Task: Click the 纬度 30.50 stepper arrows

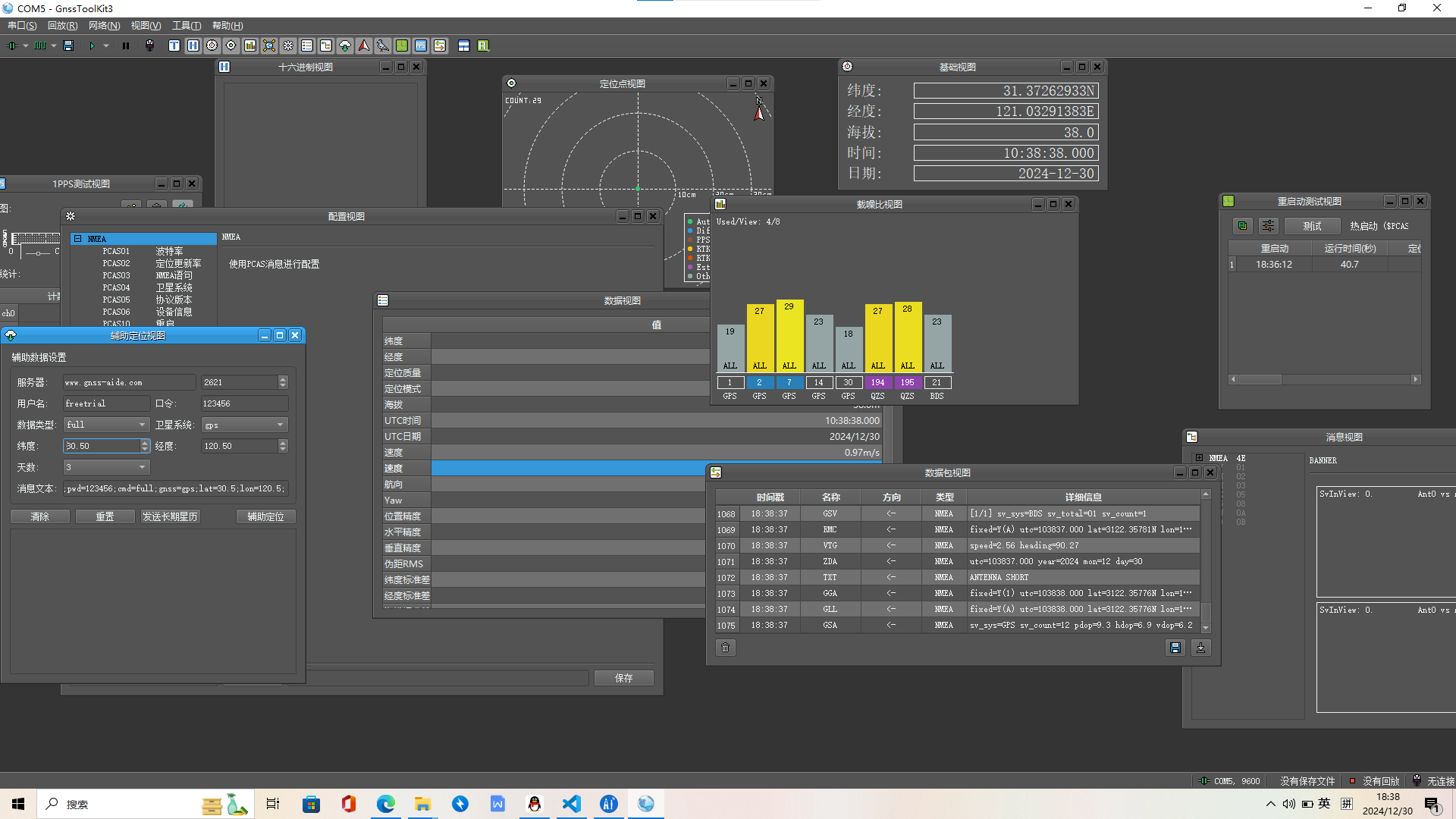Action: tap(145, 446)
